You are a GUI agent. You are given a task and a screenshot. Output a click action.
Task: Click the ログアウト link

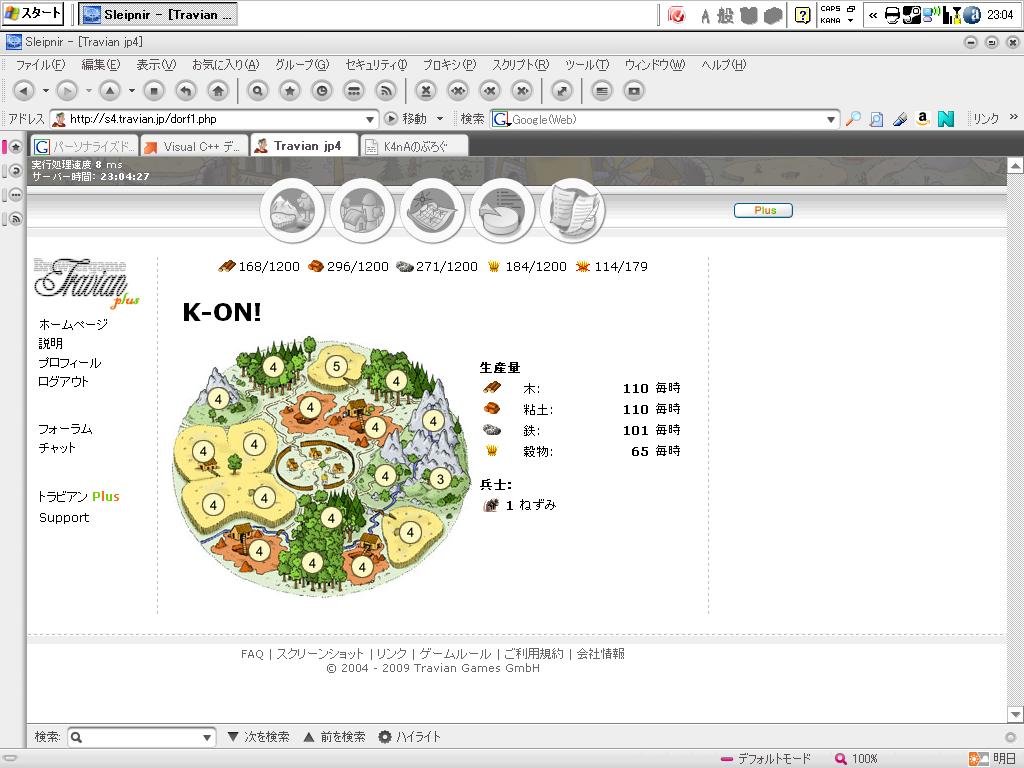(63, 381)
